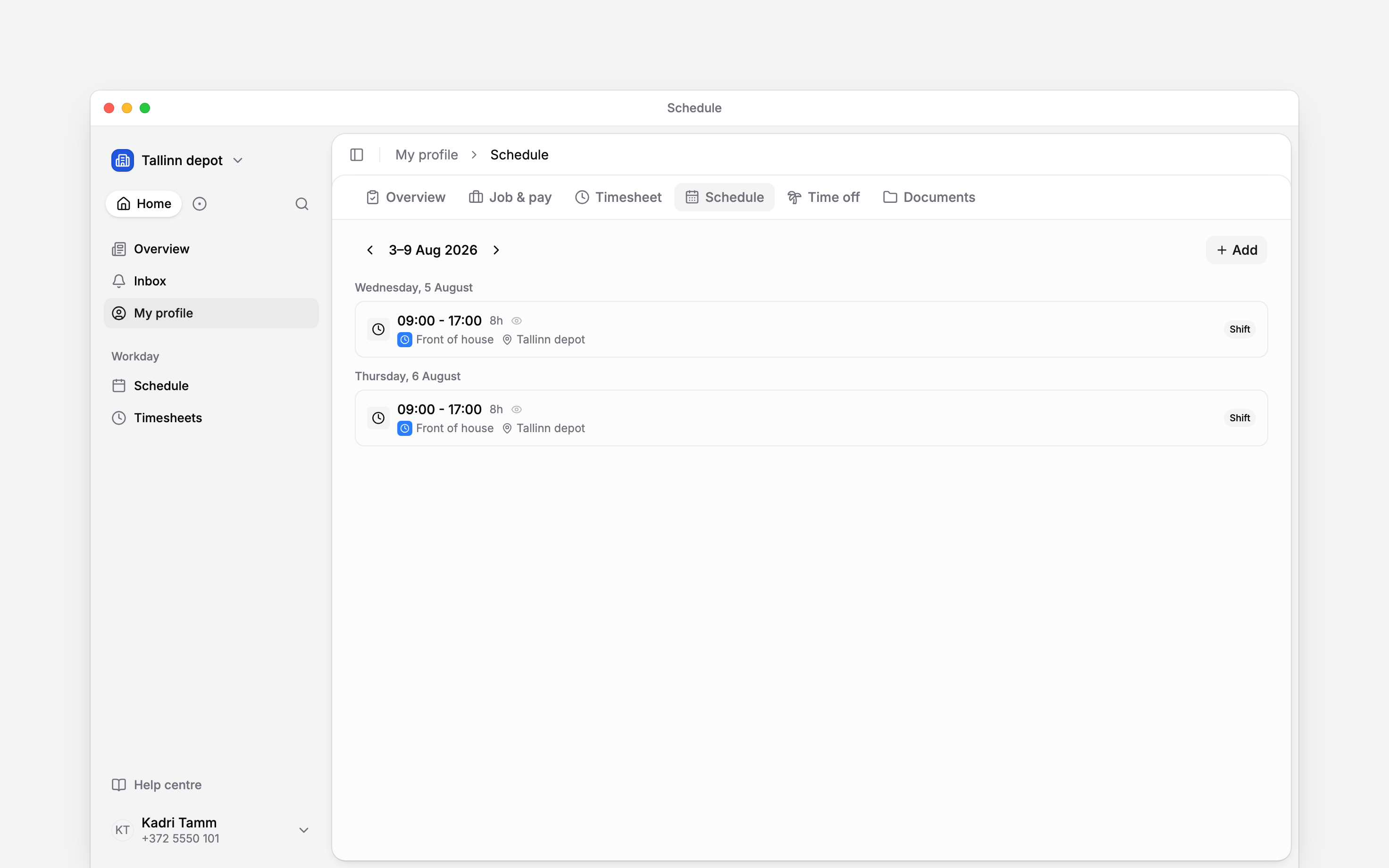
Task: Click location pin on Thursday shift
Action: coord(507,428)
